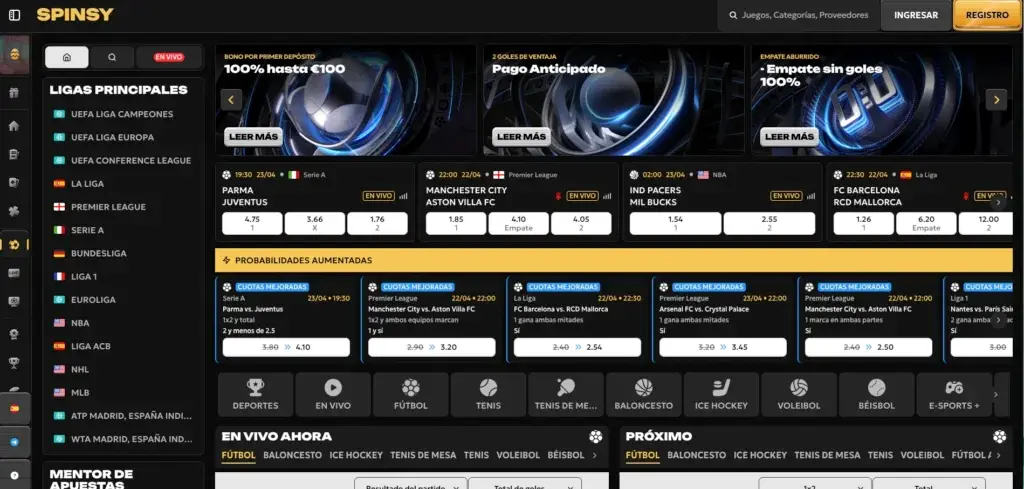Screen dimensions: 1024x489
Task: Switch to Voleibol tab under Próximo
Action: [x=922, y=455]
